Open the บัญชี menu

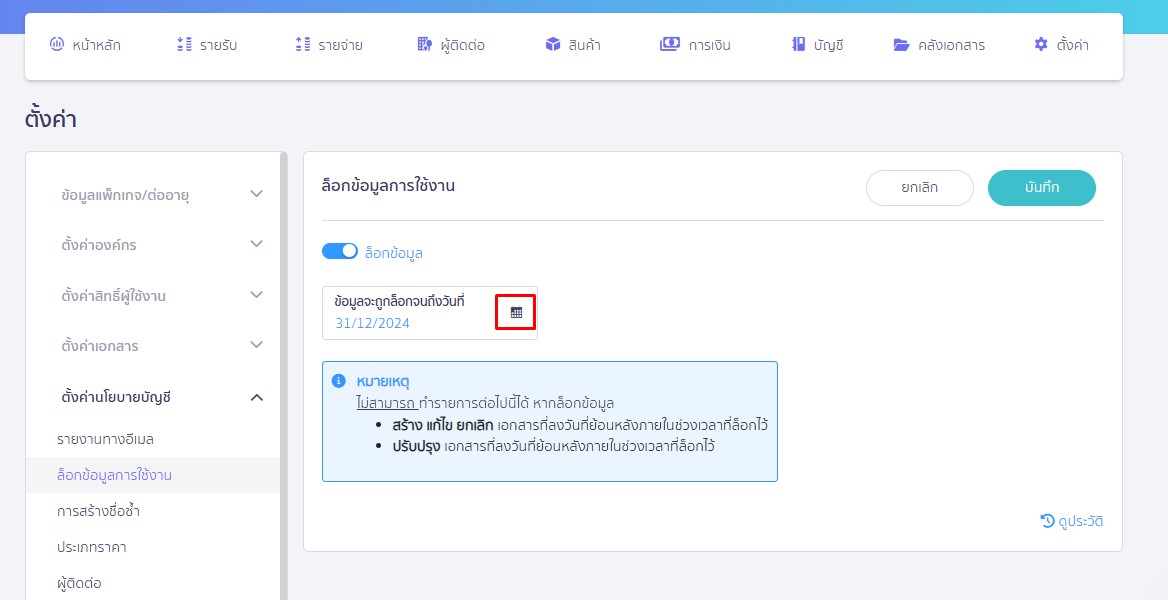click(817, 45)
